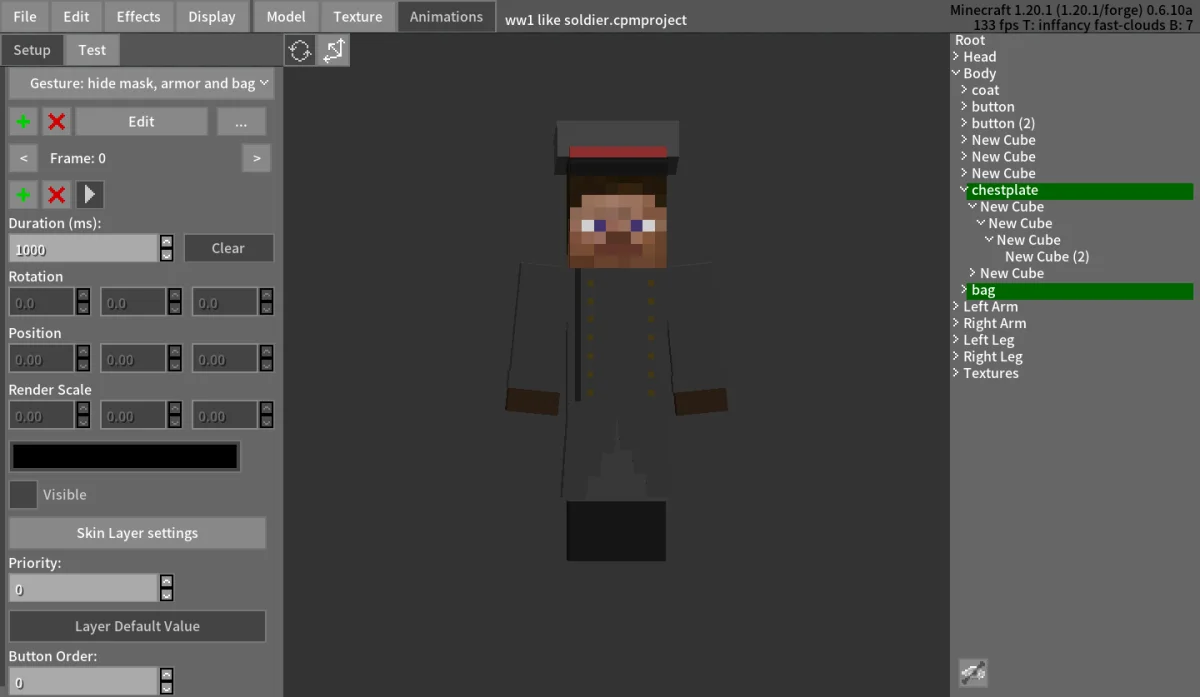The height and width of the screenshot is (697, 1200).
Task: Click the Priority input field
Action: coord(84,588)
